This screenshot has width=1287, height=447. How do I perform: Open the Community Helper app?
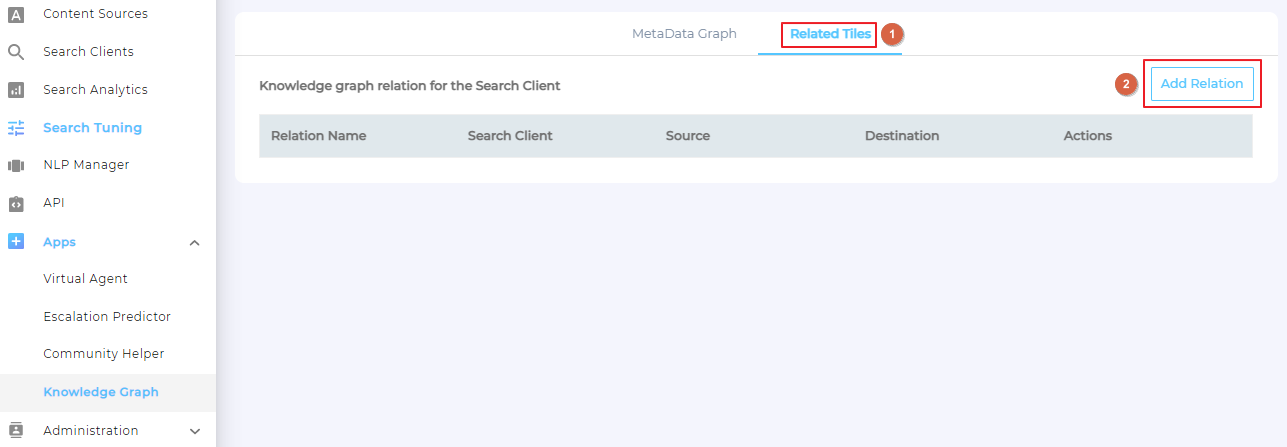coord(103,354)
